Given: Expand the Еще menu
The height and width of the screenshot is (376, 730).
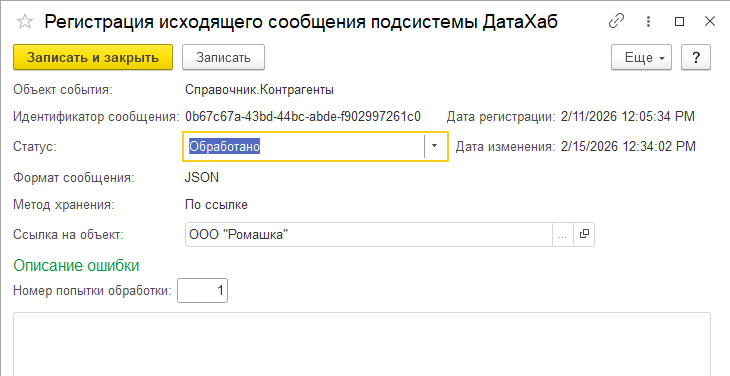Looking at the screenshot, I should pos(641,57).
